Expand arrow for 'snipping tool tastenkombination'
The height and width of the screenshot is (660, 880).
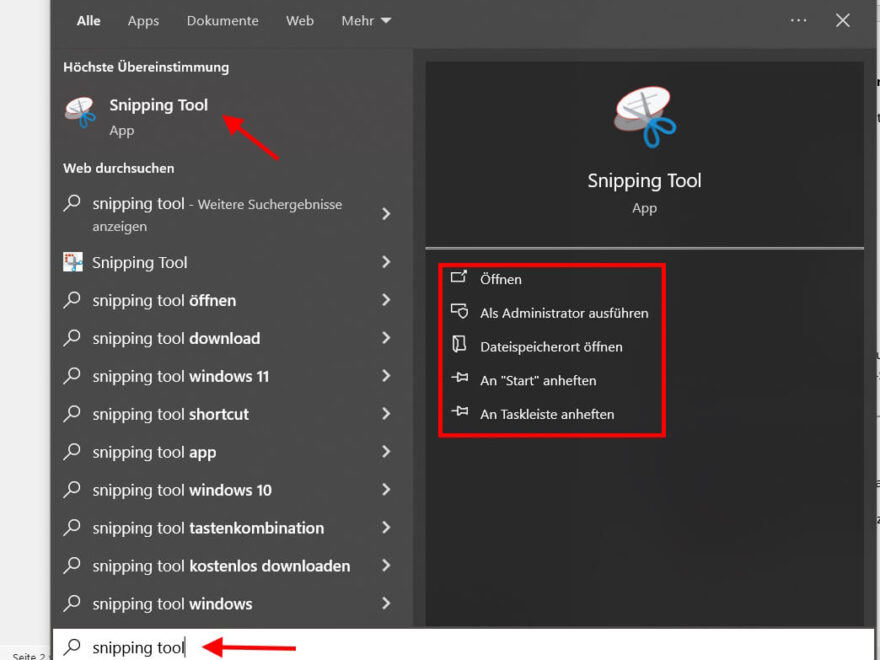(386, 528)
